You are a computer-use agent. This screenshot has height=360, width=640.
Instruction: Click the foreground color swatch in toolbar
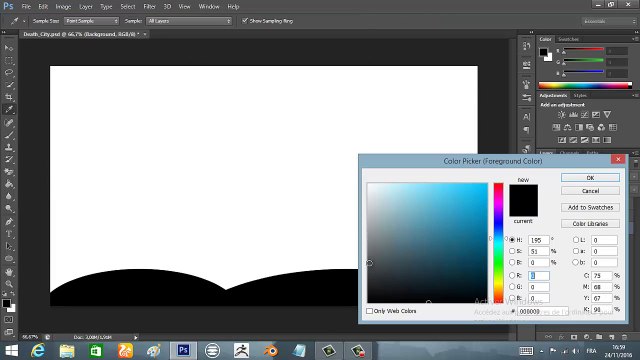coord(6,303)
